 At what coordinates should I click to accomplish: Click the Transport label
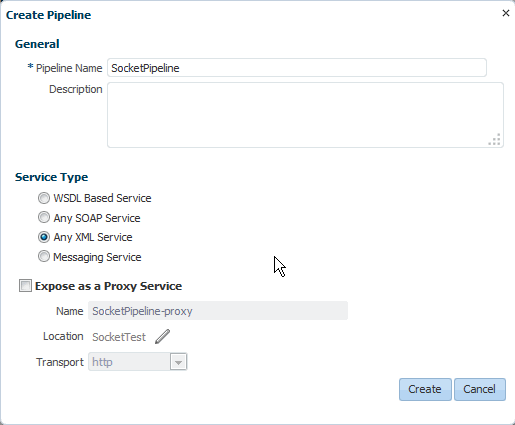click(x=60, y=362)
